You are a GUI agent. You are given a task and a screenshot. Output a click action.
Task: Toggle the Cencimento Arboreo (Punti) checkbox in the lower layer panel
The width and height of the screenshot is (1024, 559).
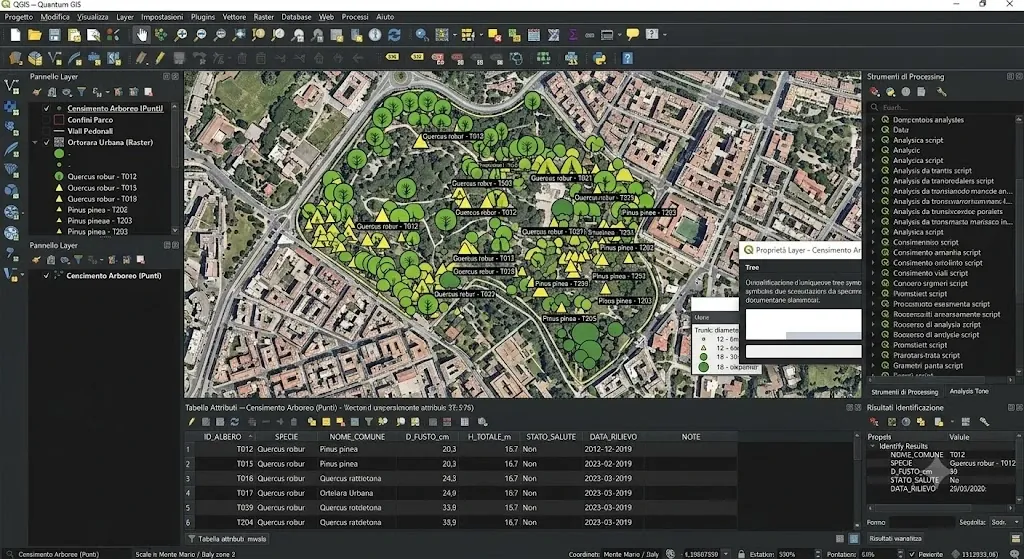46,276
